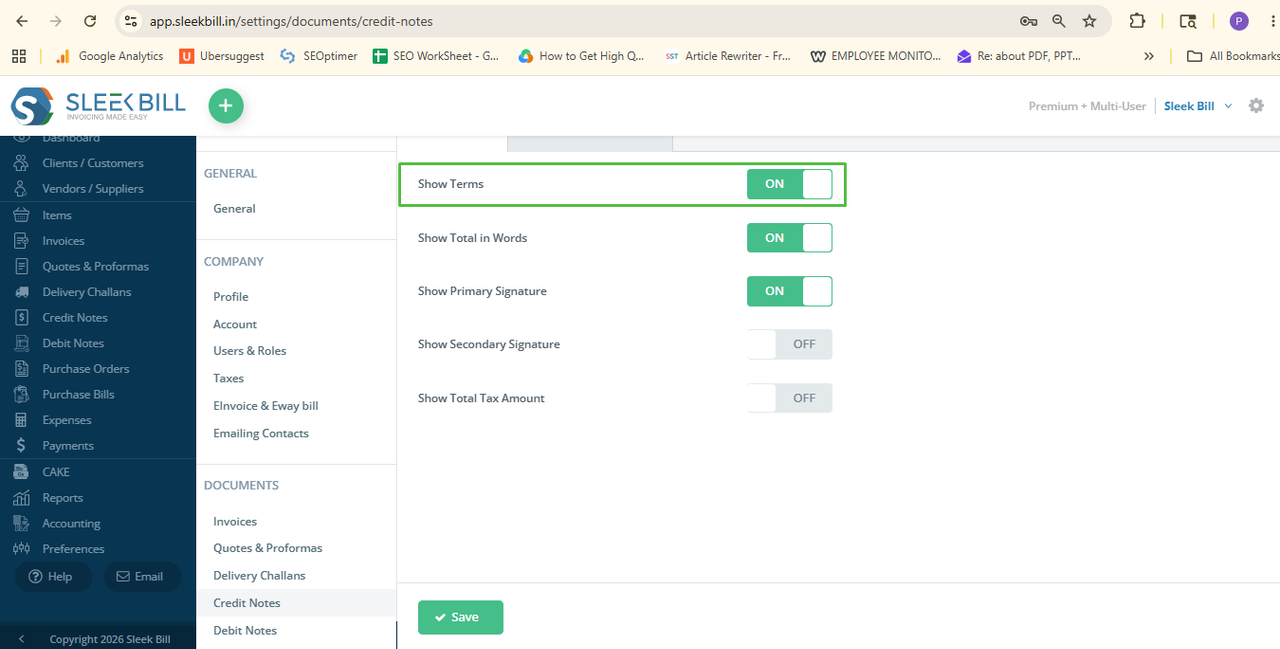Open Users & Roles settings
Viewport: 1280px width, 649px height.
(x=250, y=351)
